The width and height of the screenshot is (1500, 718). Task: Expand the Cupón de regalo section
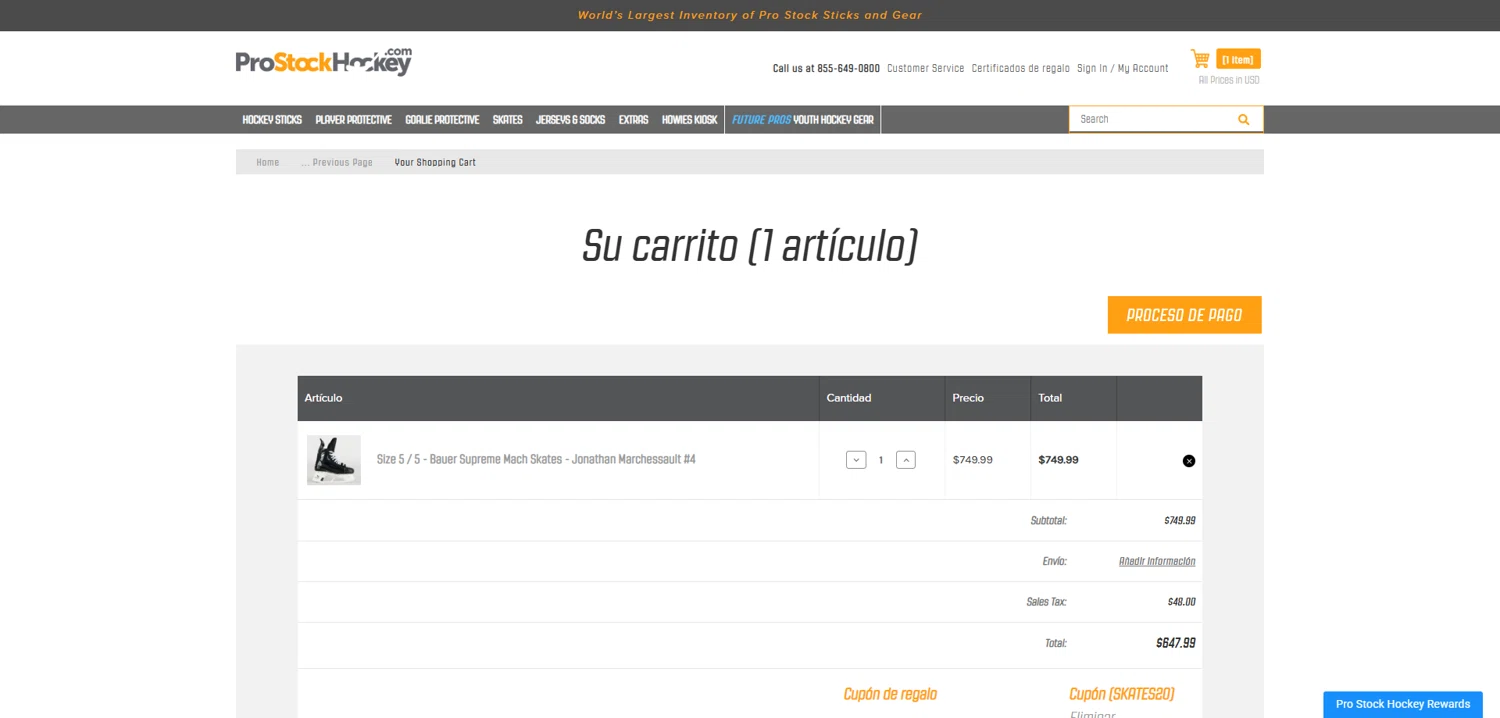890,694
